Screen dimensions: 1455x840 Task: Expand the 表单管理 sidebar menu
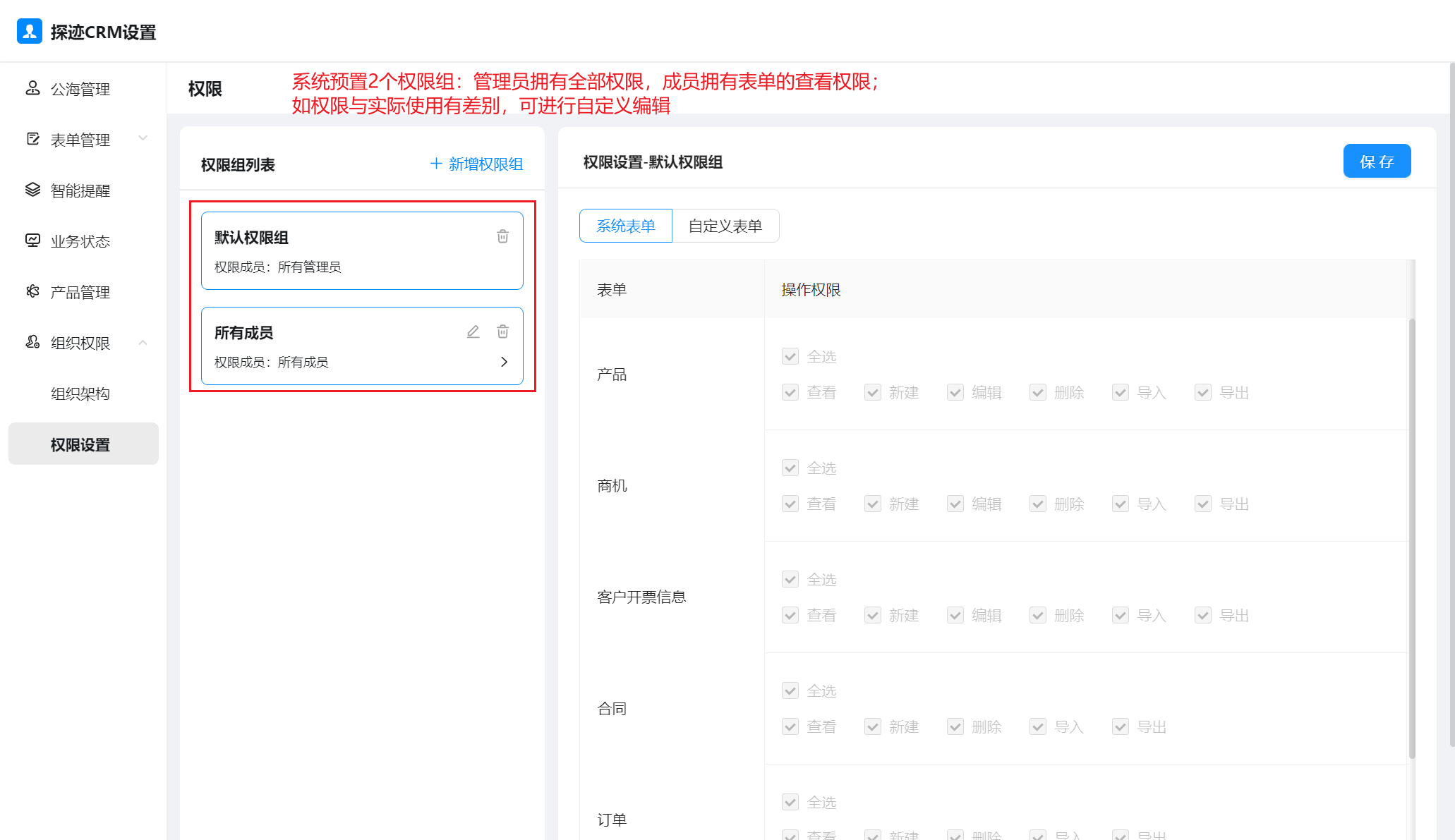[143, 138]
